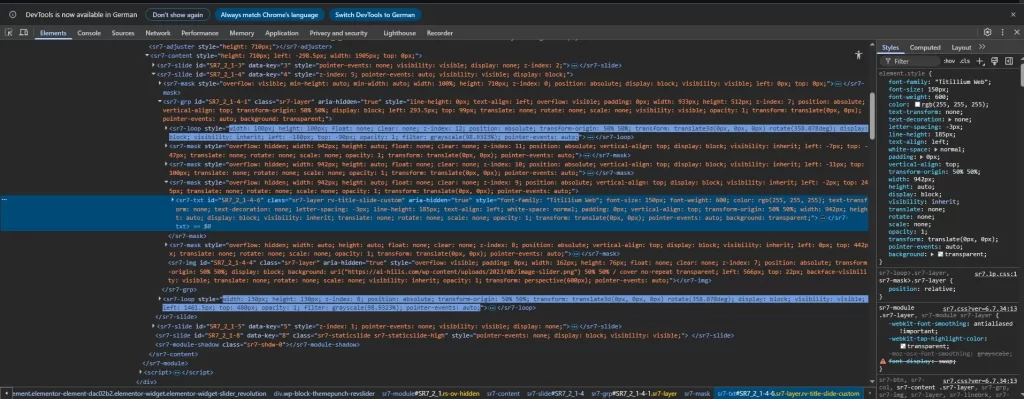Click the Filter field in Styles pane

[911, 61]
